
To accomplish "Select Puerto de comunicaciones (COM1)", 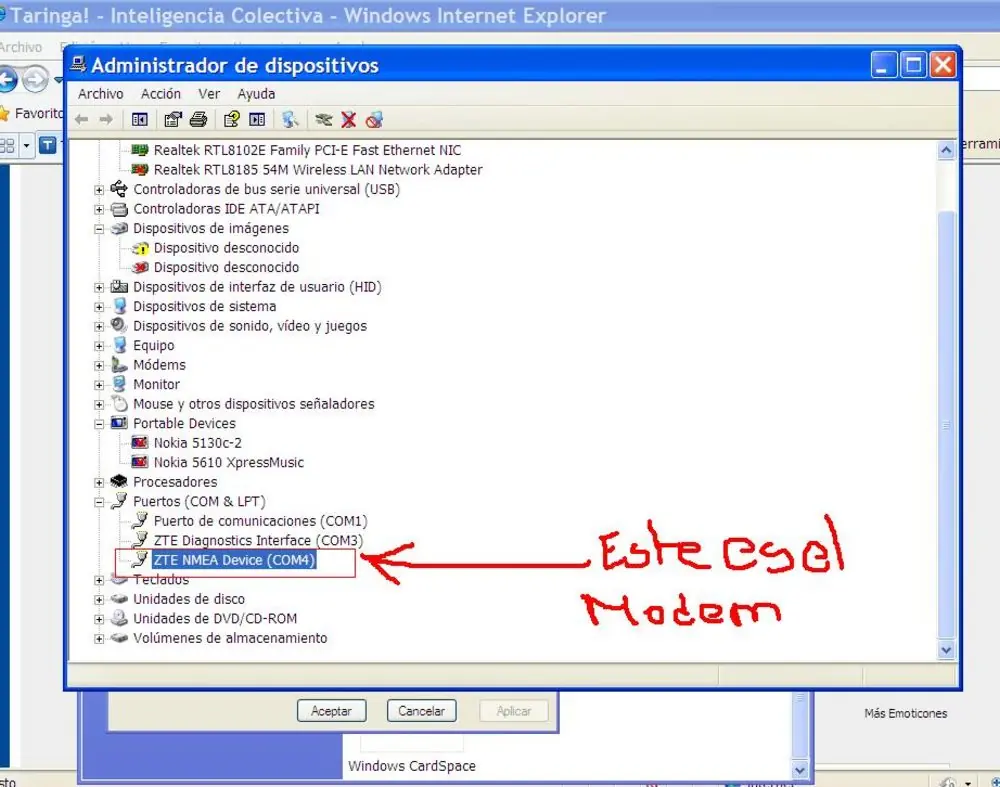I will 260,521.
